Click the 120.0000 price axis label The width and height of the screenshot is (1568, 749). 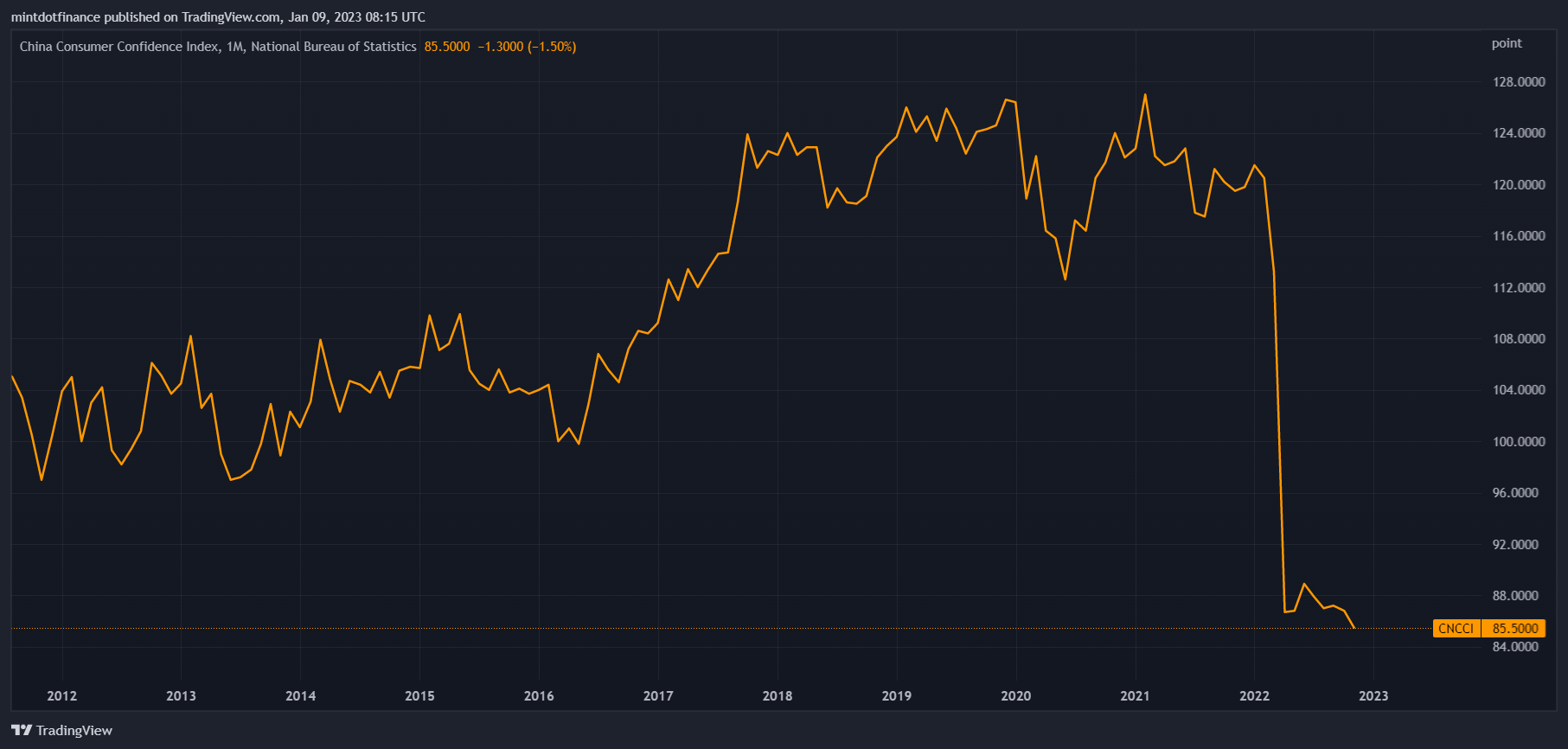point(1519,185)
